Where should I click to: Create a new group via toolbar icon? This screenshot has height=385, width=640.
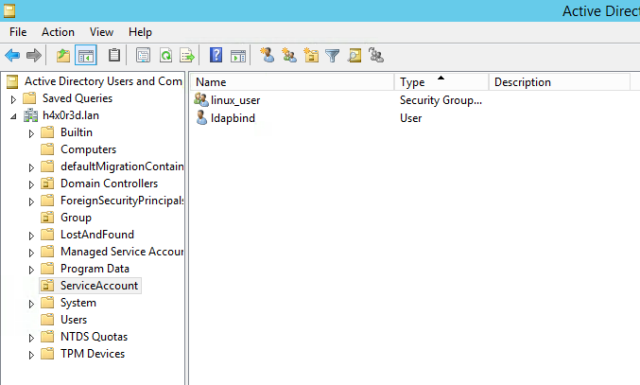tap(289, 55)
